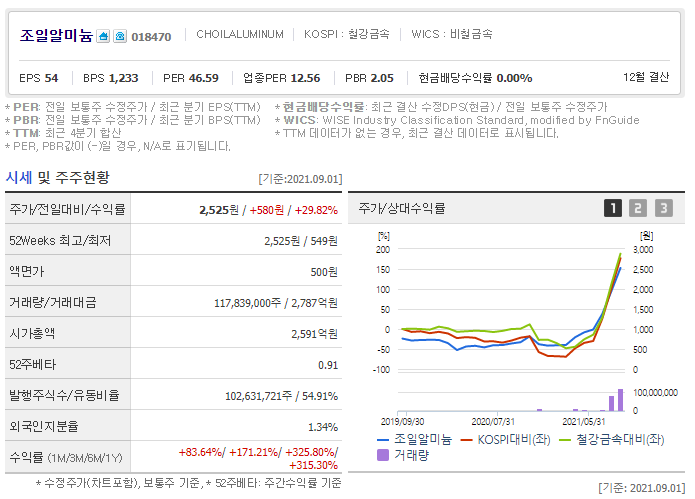Select chart x-axis date 2019/09/30
Image resolution: width=695 pixels, height=499 pixels.
[x=402, y=421]
